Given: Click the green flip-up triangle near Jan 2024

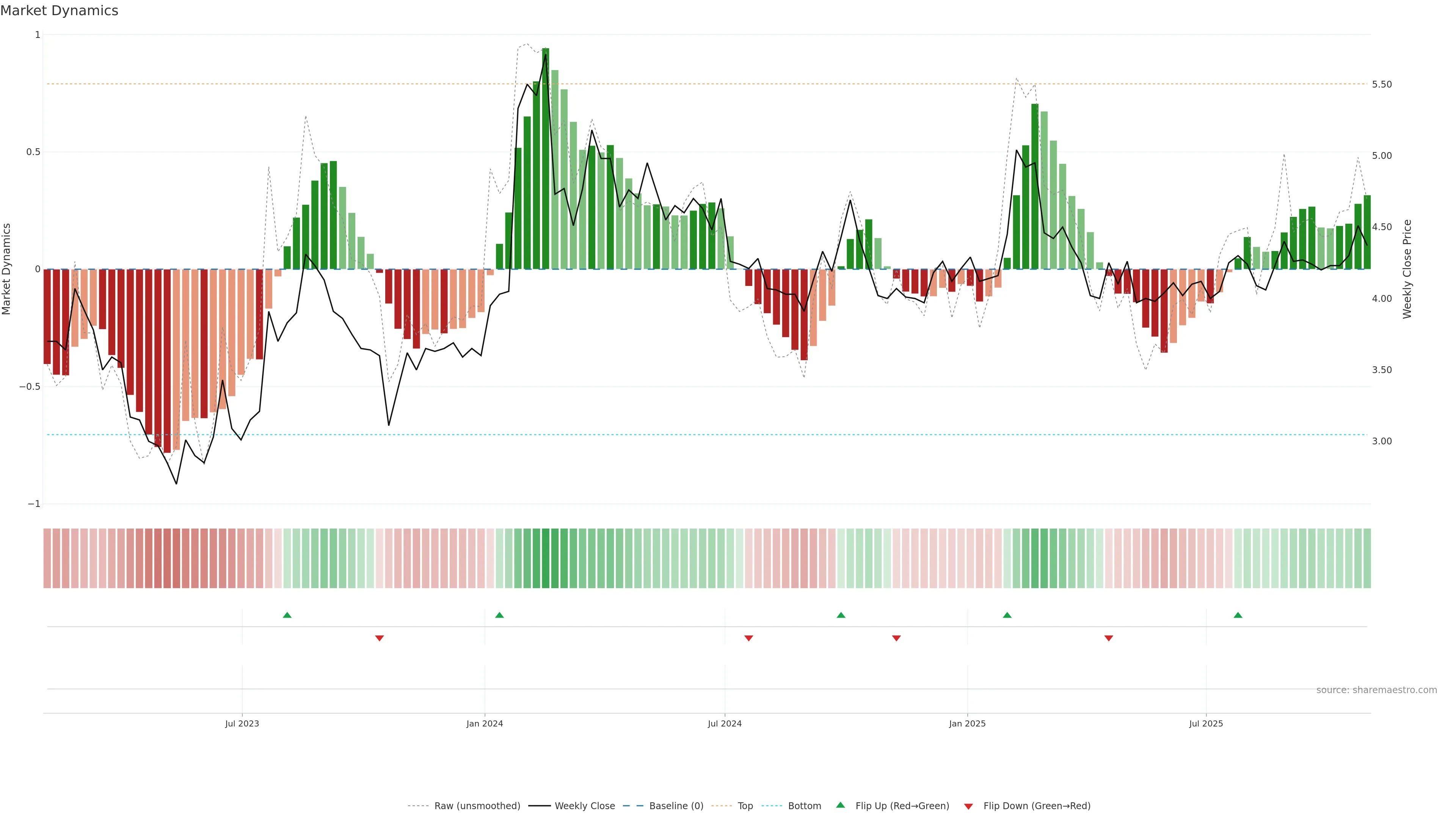Looking at the screenshot, I should [x=499, y=615].
